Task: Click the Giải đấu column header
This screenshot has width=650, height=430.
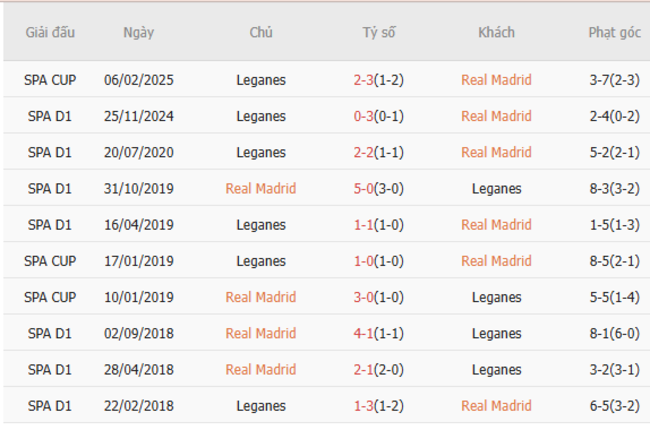Action: tap(52, 32)
